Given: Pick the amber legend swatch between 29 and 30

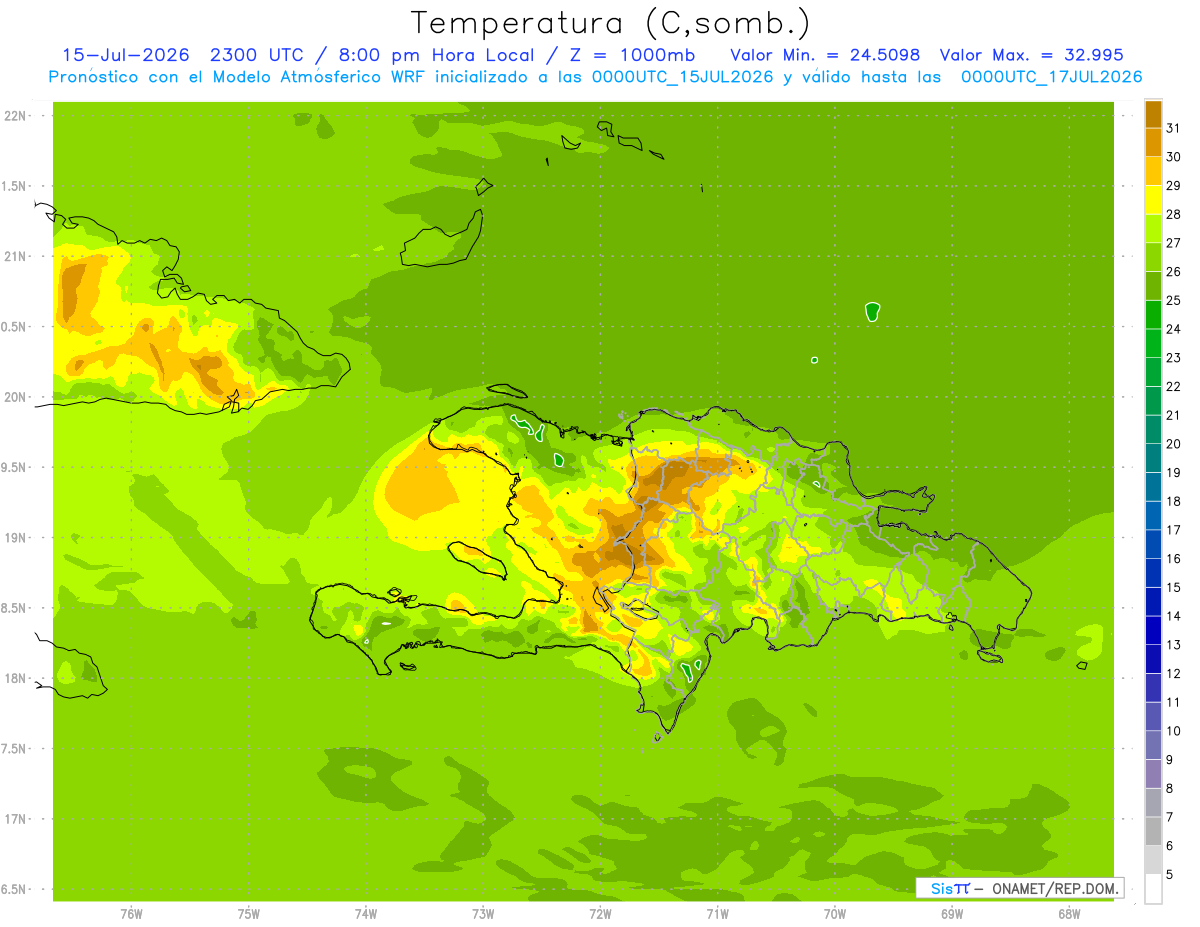Looking at the screenshot, I should pos(1153,172).
